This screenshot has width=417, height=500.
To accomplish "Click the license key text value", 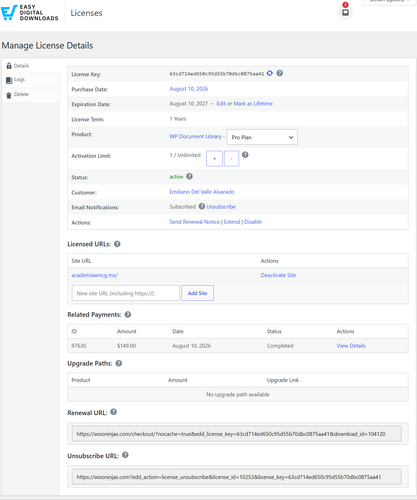I will (x=217, y=74).
